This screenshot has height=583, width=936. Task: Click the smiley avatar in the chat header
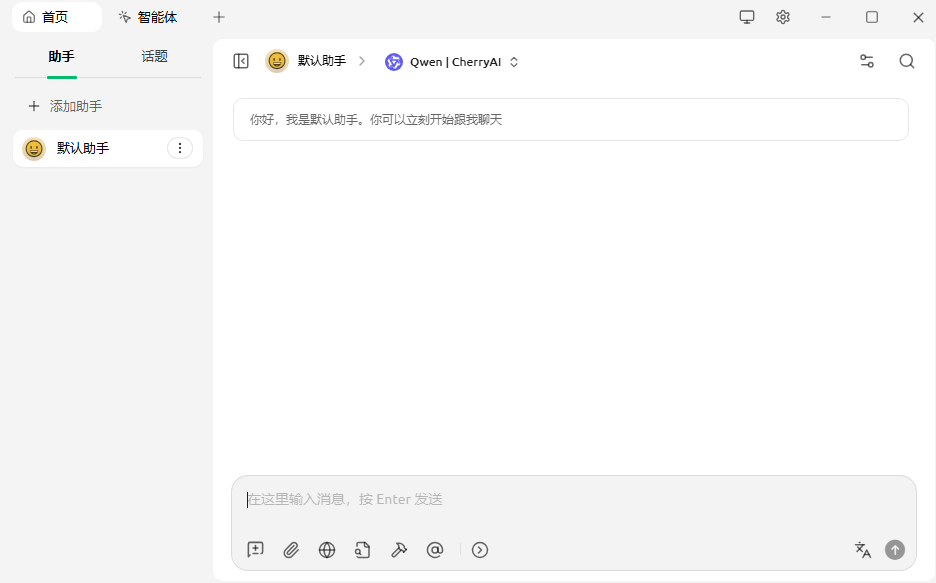[x=277, y=61]
